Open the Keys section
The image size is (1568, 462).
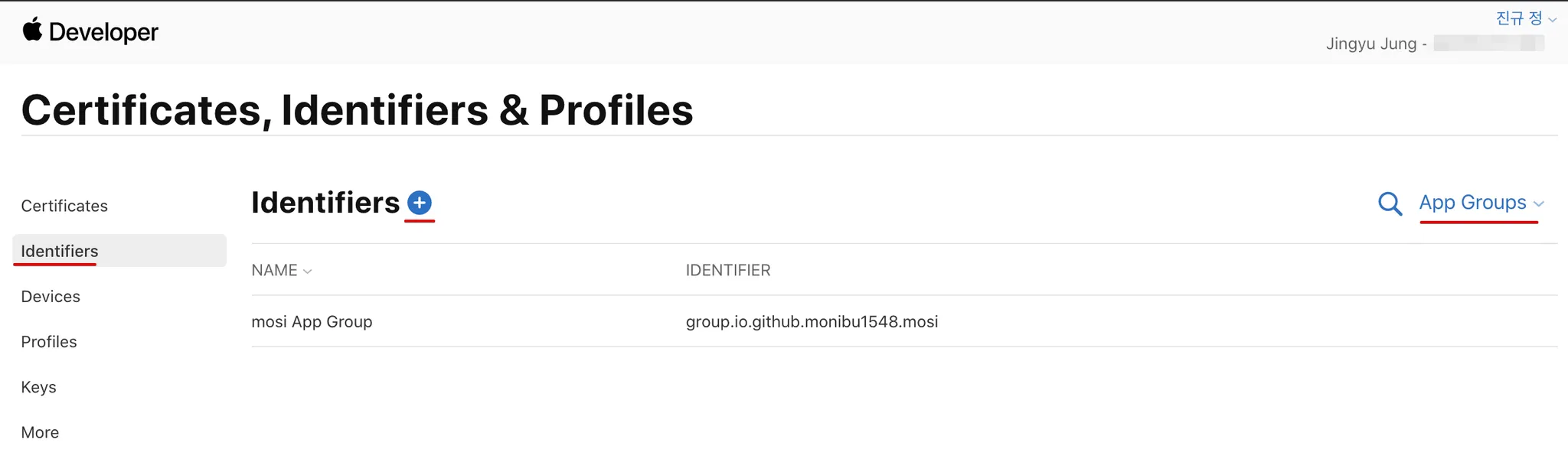click(x=39, y=387)
